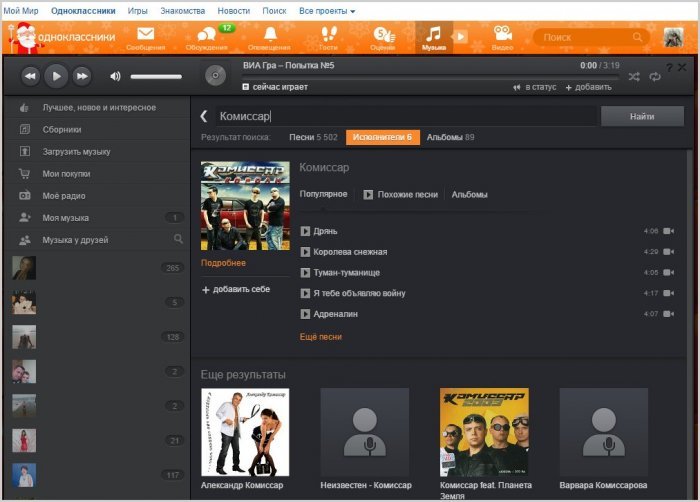Open Оповещения notifications bell

(270, 38)
